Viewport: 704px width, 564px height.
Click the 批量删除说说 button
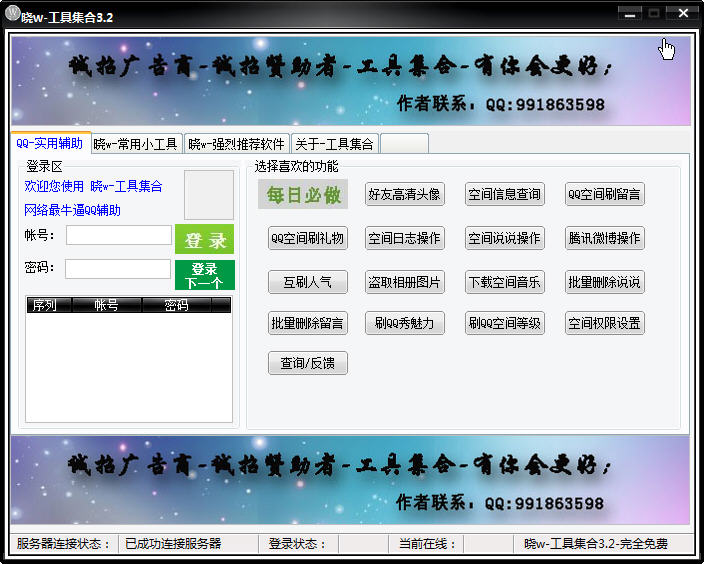point(605,282)
